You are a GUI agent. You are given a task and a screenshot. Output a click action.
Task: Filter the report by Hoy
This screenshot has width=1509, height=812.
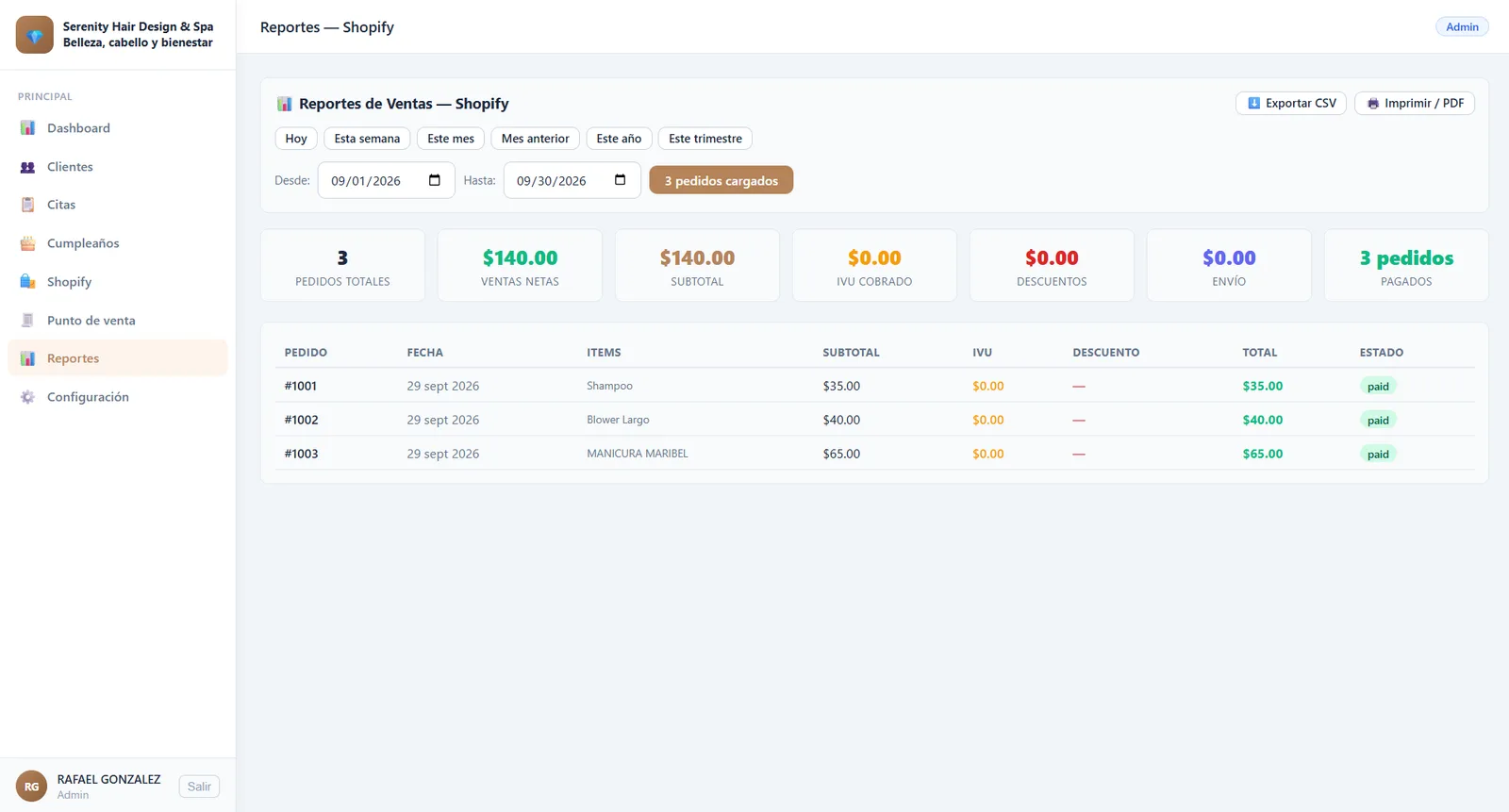click(x=296, y=139)
